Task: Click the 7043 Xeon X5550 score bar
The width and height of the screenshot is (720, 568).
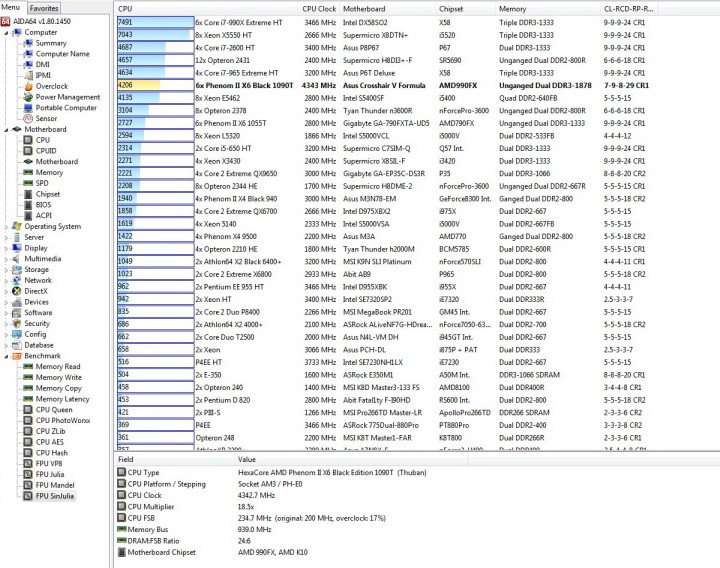Action: pos(156,35)
